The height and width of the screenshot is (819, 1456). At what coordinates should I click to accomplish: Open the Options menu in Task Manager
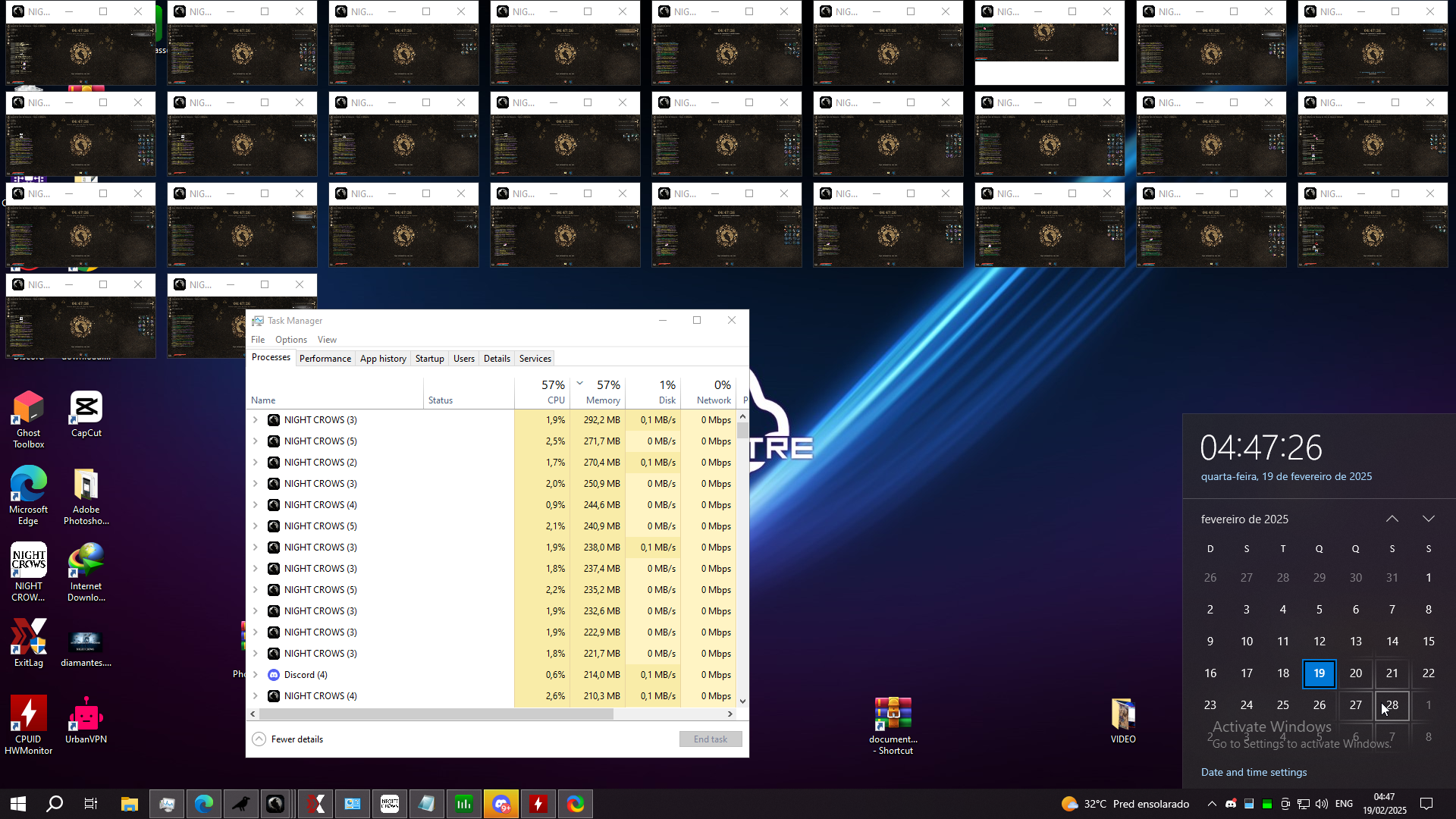pyautogui.click(x=290, y=340)
